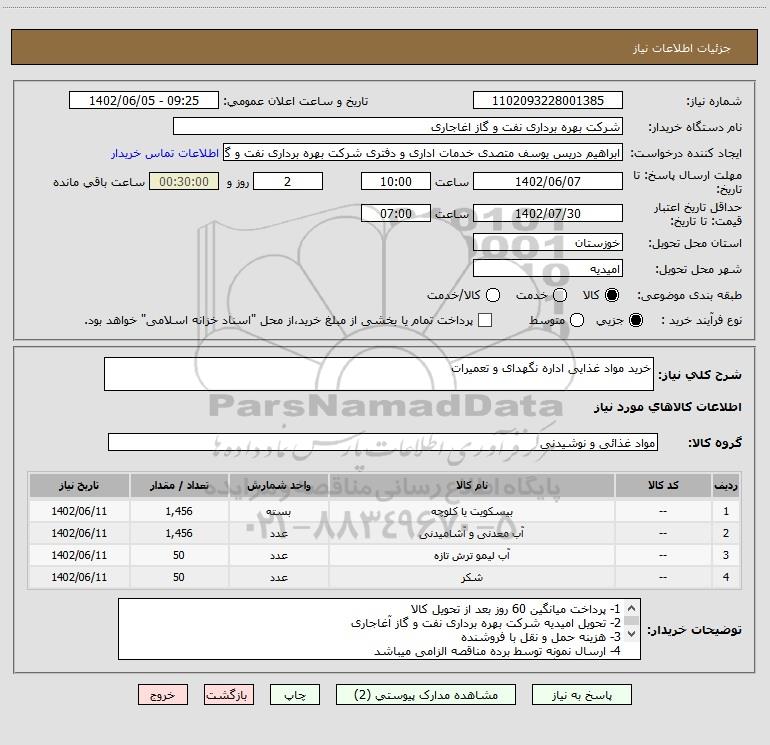Click the تاریخ نیاز column header
Viewport: 770px width, 745px height.
[79, 485]
